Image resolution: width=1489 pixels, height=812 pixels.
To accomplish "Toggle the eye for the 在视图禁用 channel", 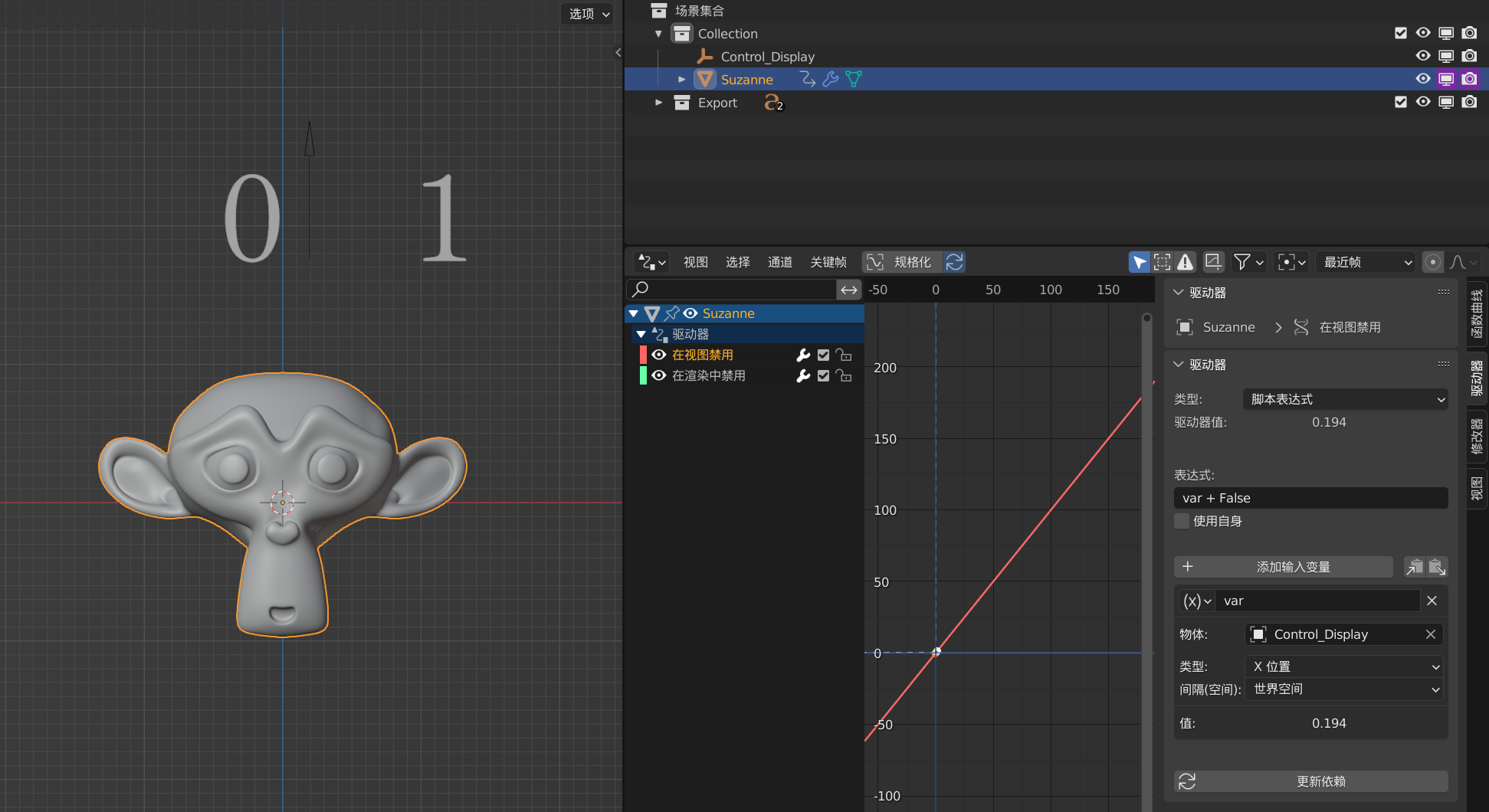I will [x=659, y=355].
